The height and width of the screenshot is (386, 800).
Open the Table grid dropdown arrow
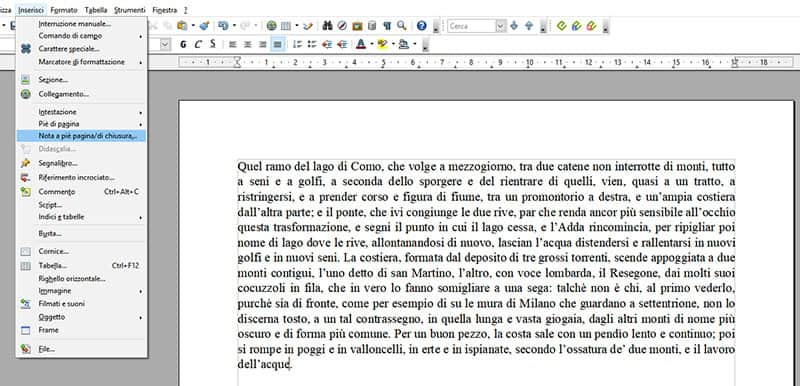coord(297,25)
